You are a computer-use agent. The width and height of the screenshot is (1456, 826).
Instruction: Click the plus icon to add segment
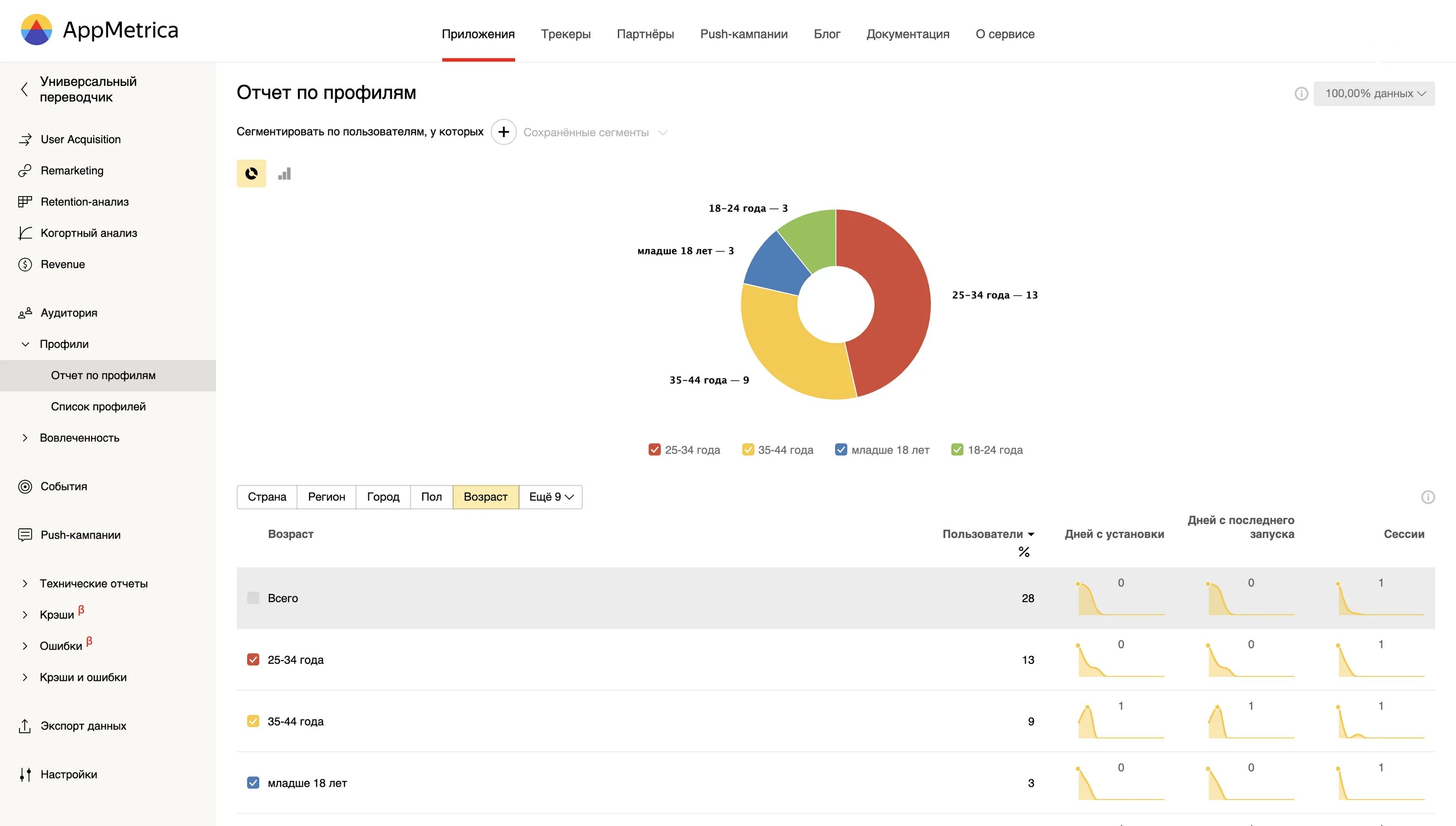tap(503, 132)
